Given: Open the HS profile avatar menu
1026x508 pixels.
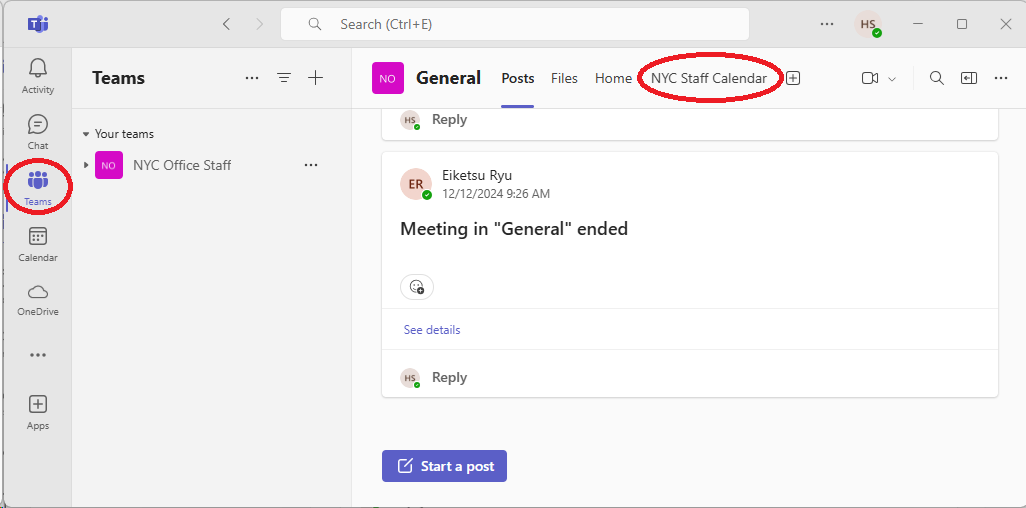Looking at the screenshot, I should [x=868, y=24].
